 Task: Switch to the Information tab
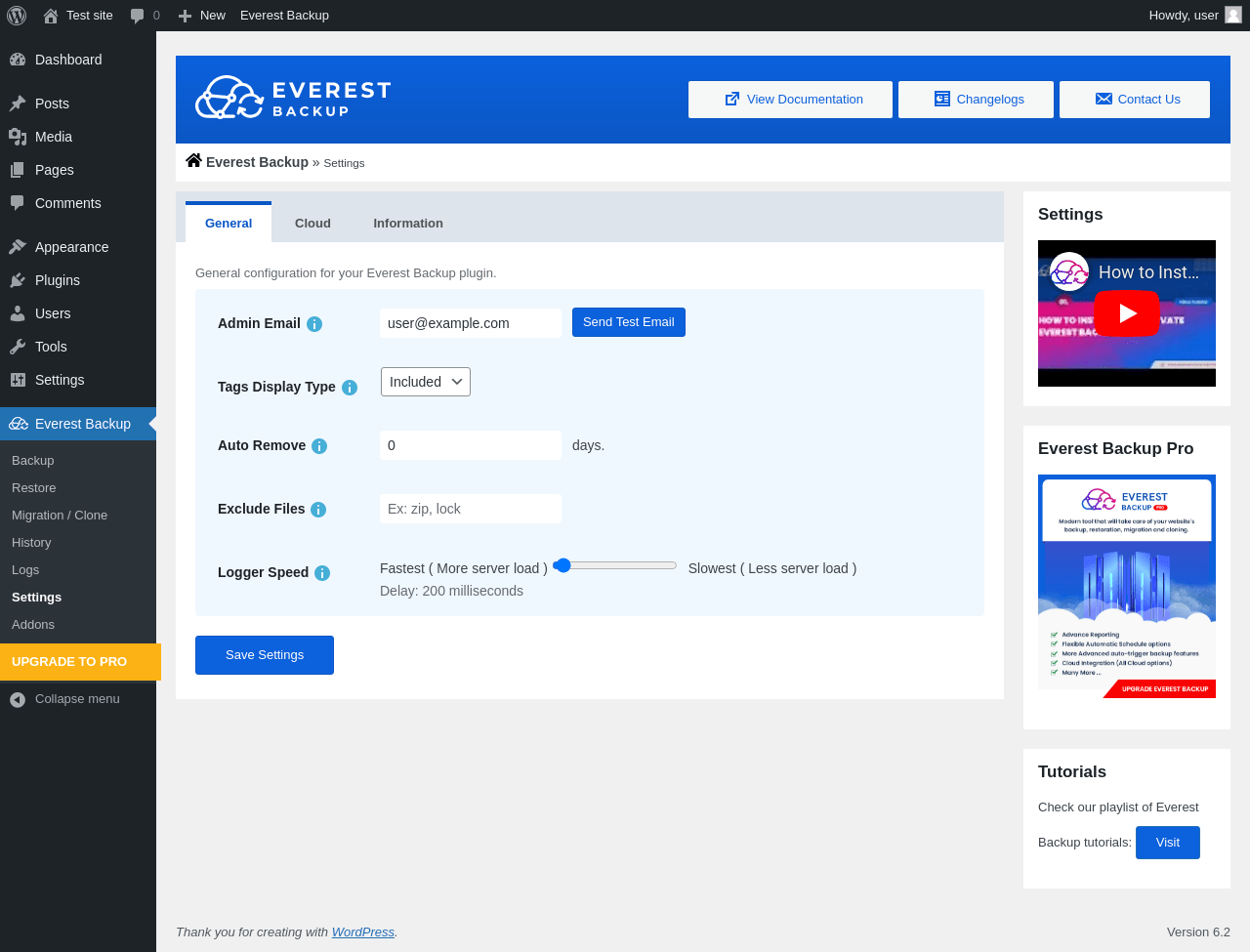(x=408, y=224)
